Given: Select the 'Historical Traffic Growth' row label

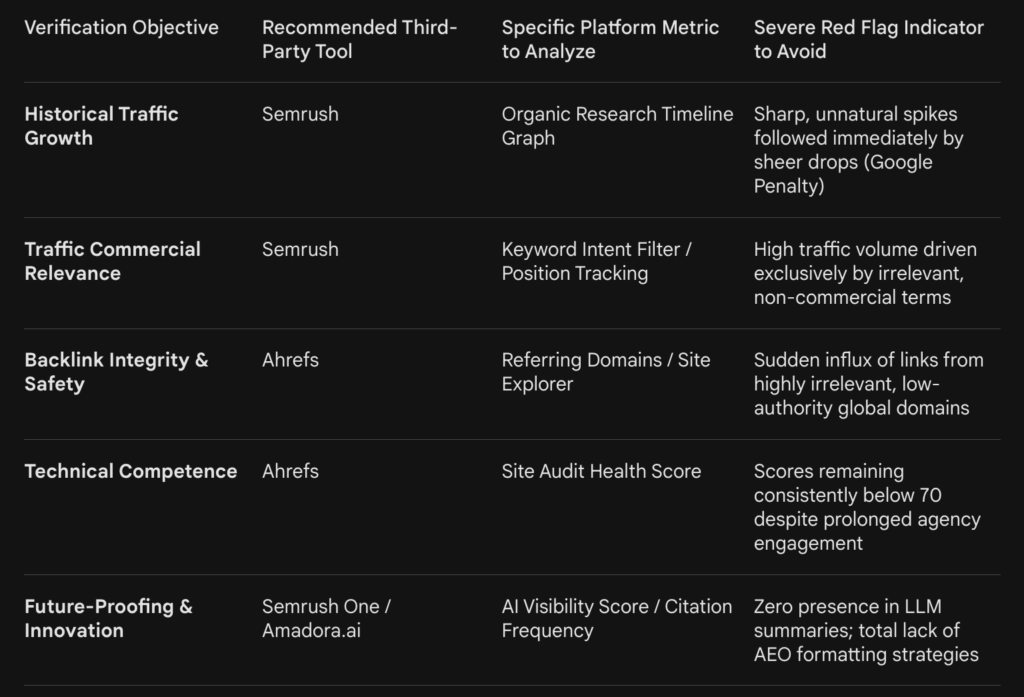Looking at the screenshot, I should [101, 126].
